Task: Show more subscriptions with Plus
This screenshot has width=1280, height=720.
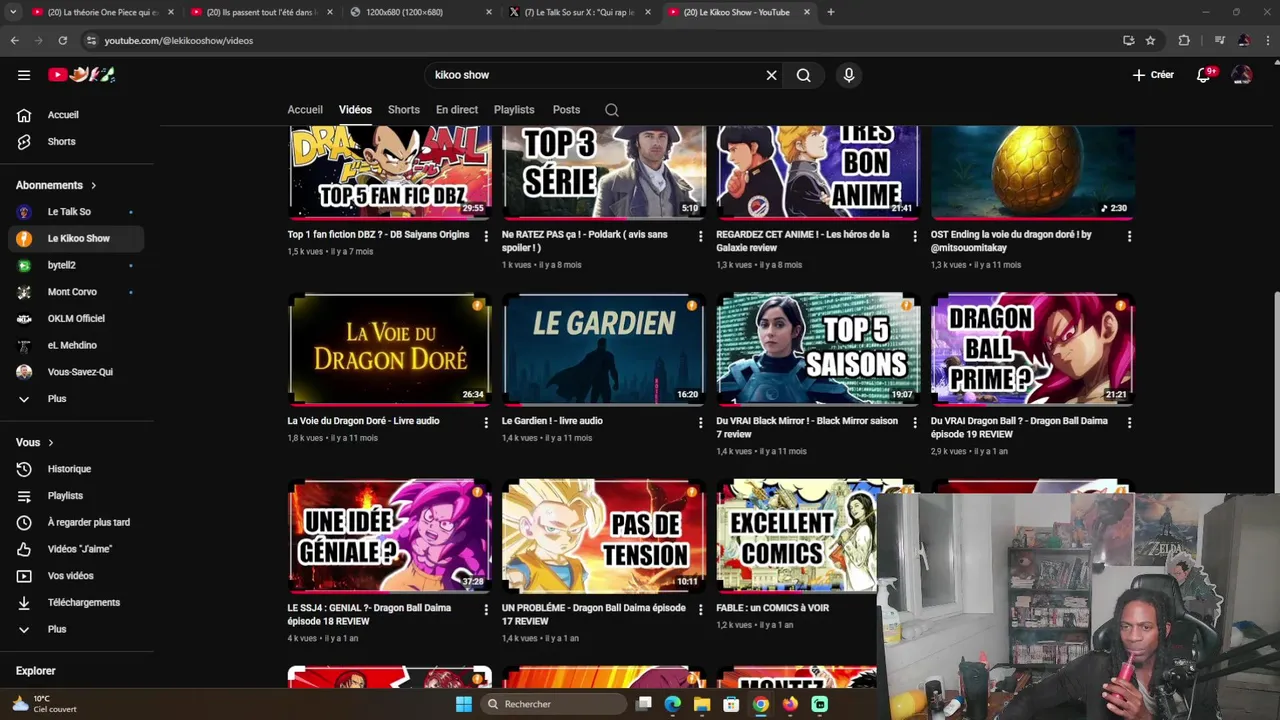Action: point(76,399)
